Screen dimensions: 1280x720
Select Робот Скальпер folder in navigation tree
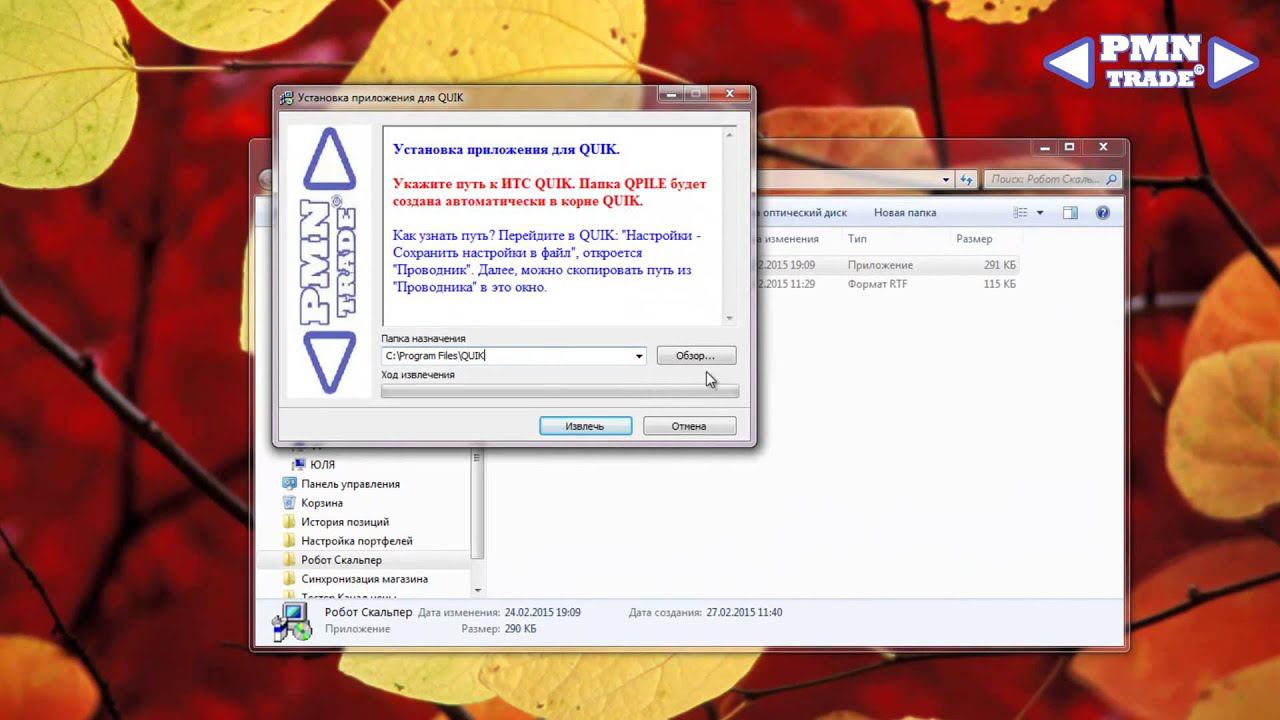click(341, 560)
